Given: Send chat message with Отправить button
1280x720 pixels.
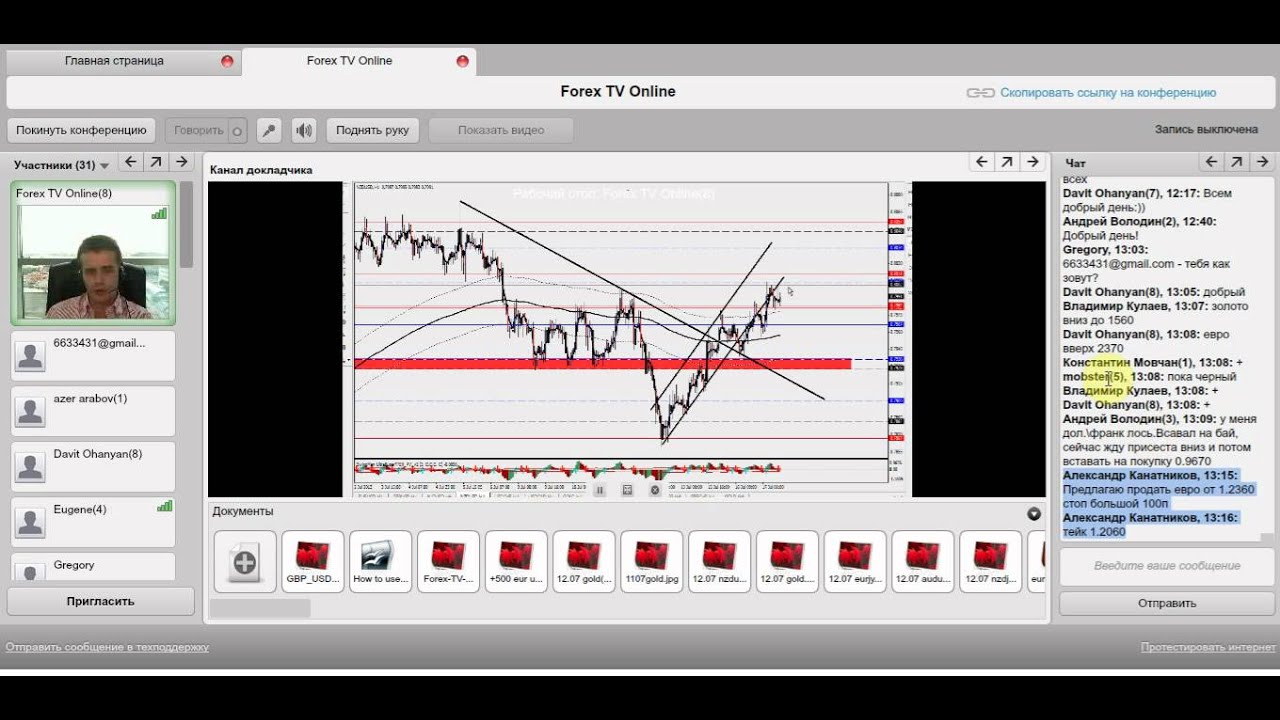Looking at the screenshot, I should [1166, 603].
